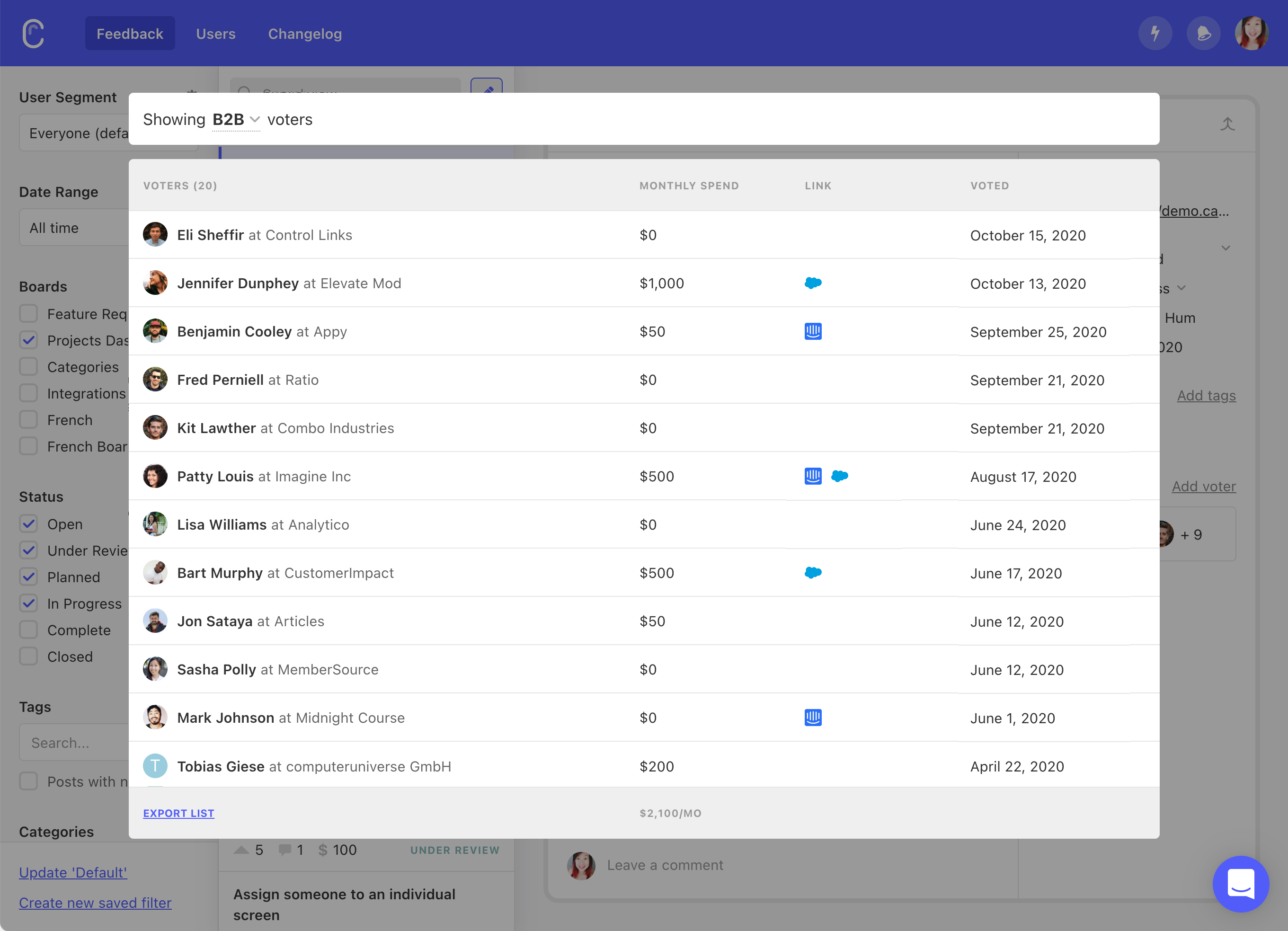The image size is (1288, 931).
Task: Click Salesforce link icon for Patty Louis
Action: [x=840, y=476]
